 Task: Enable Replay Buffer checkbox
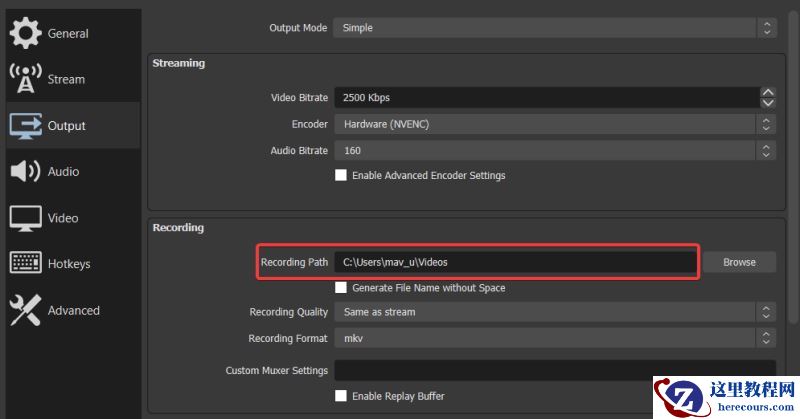point(341,396)
